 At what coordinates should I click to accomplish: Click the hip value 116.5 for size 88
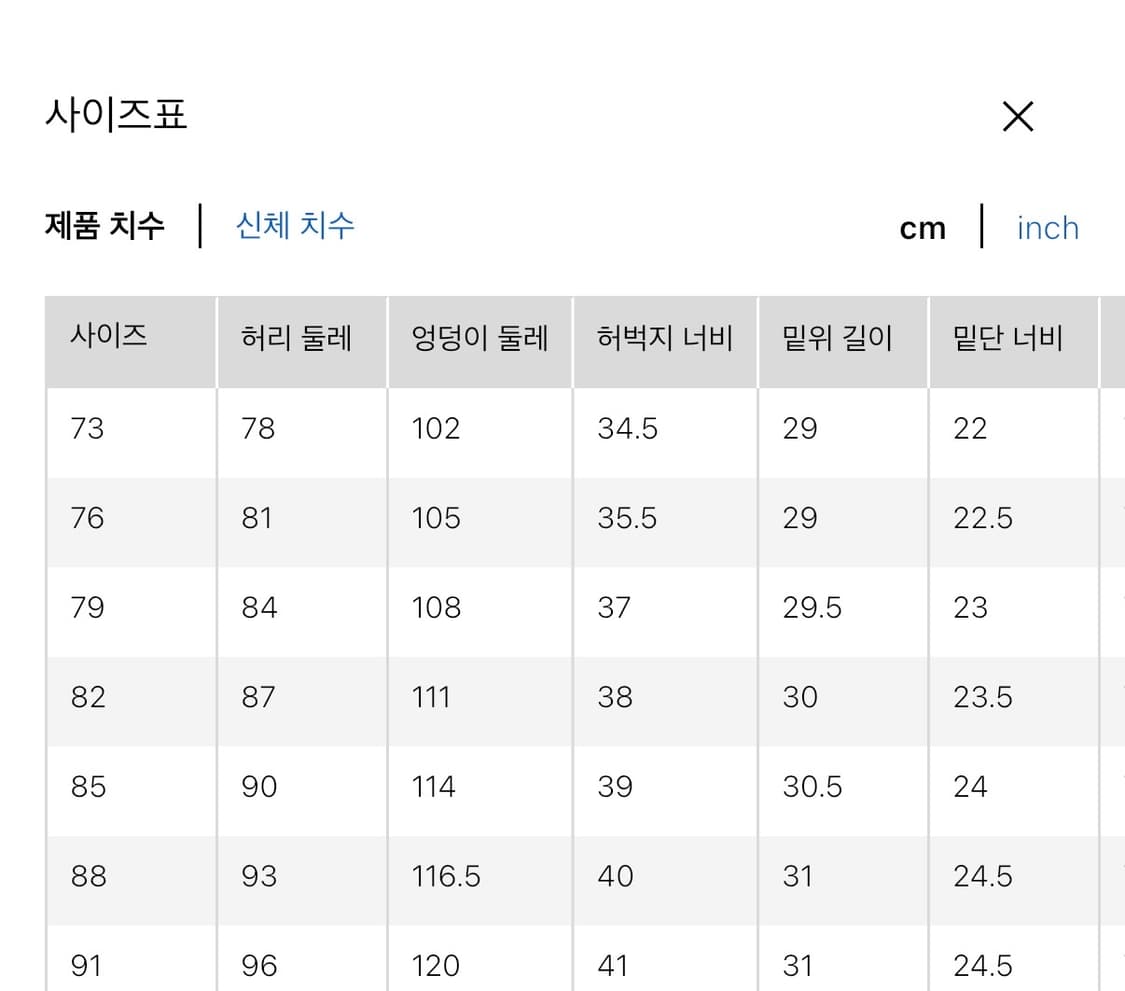[438, 877]
